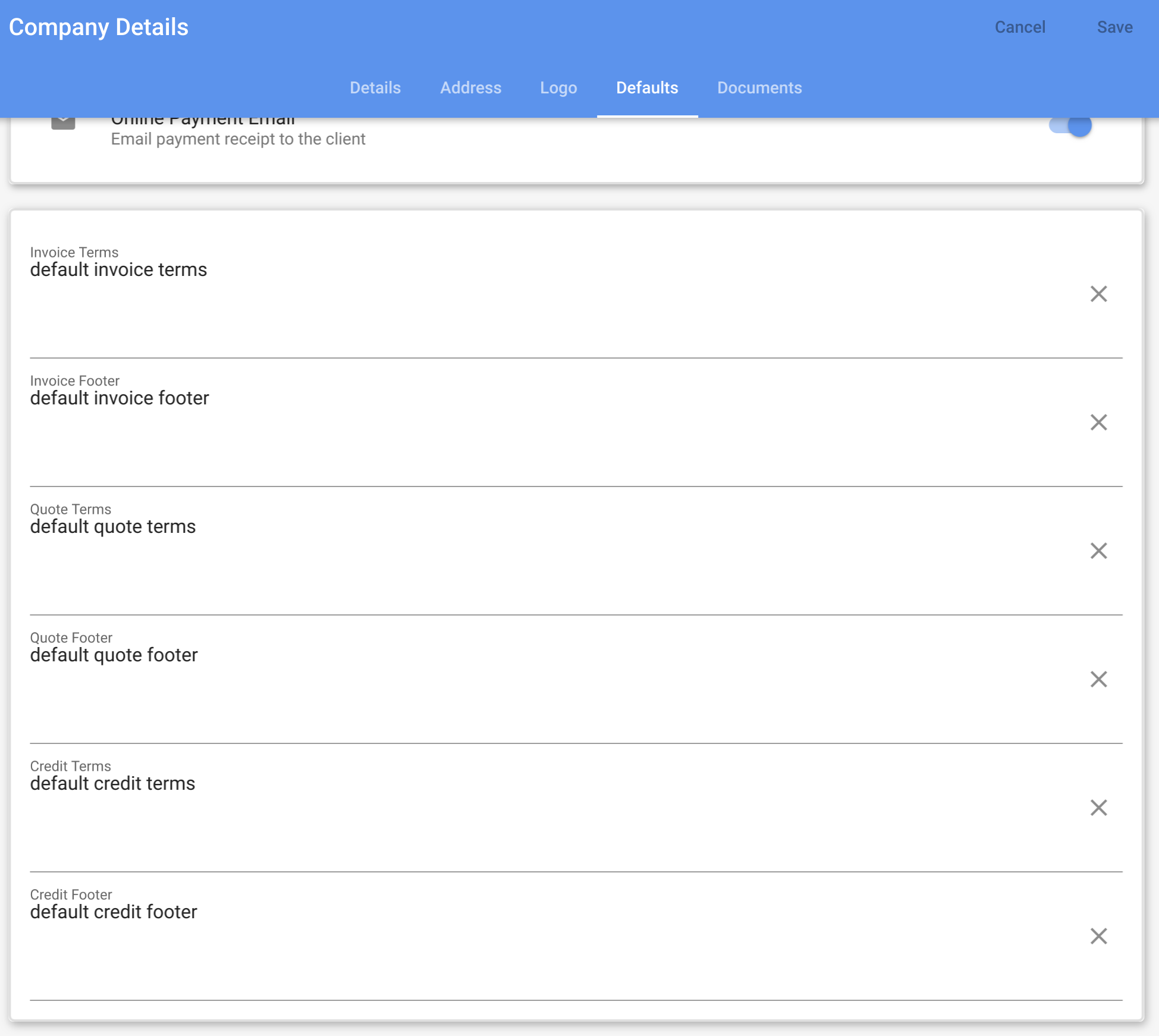
Task: Switch to the Details tab
Action: (375, 87)
